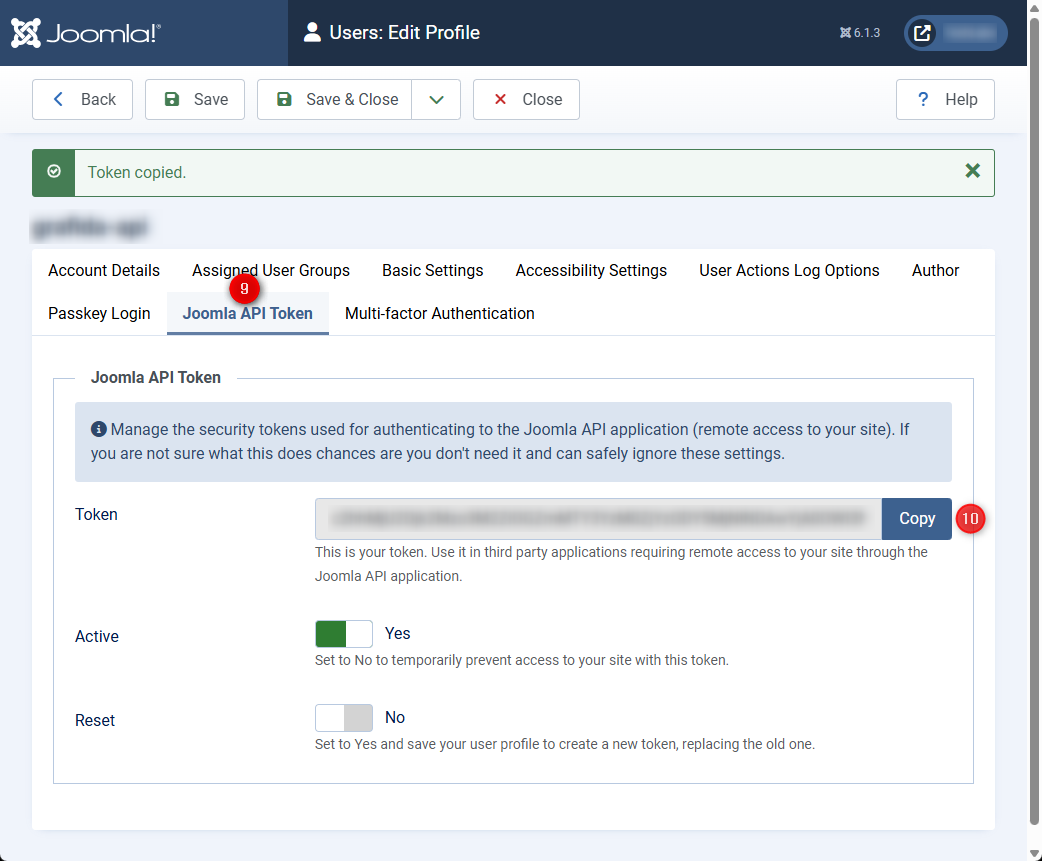Open the Passkey Login tab
Screen dimensions: 1042x861
tap(99, 314)
